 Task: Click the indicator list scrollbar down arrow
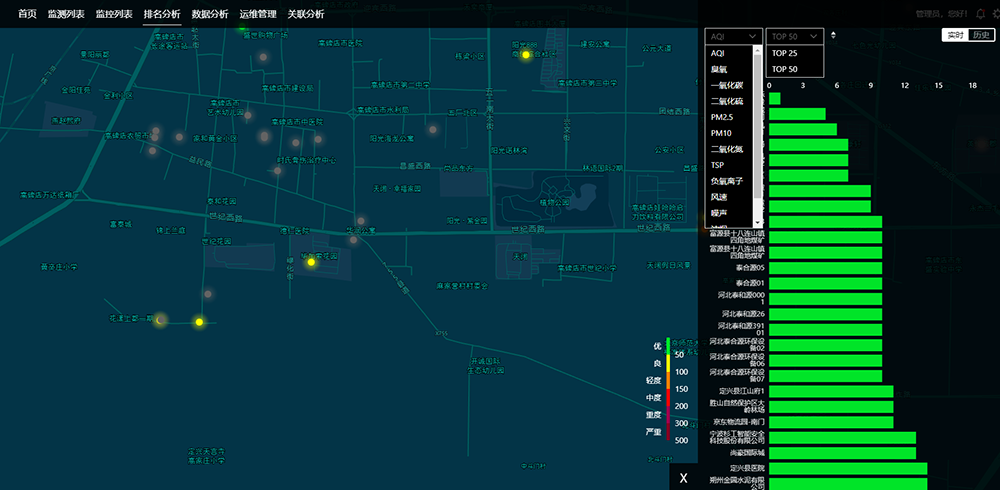coord(760,223)
